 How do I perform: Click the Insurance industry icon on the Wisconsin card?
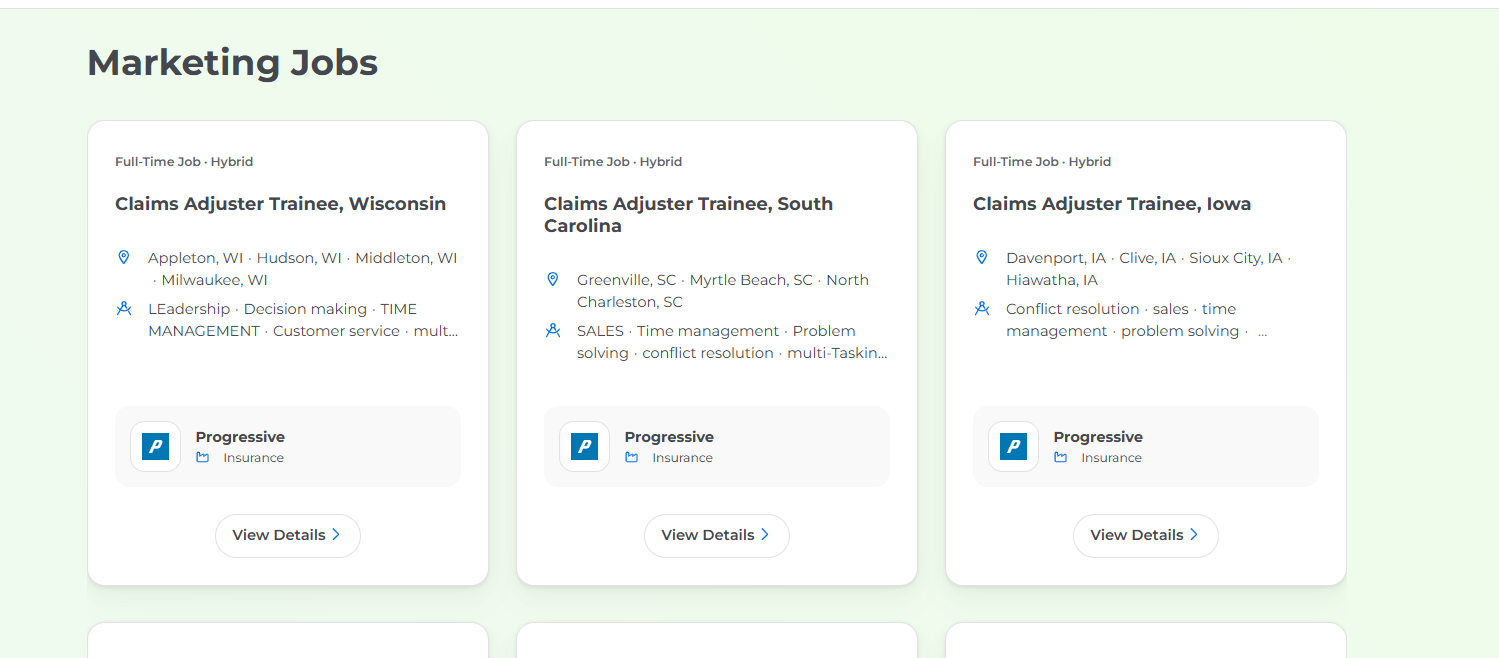point(203,458)
